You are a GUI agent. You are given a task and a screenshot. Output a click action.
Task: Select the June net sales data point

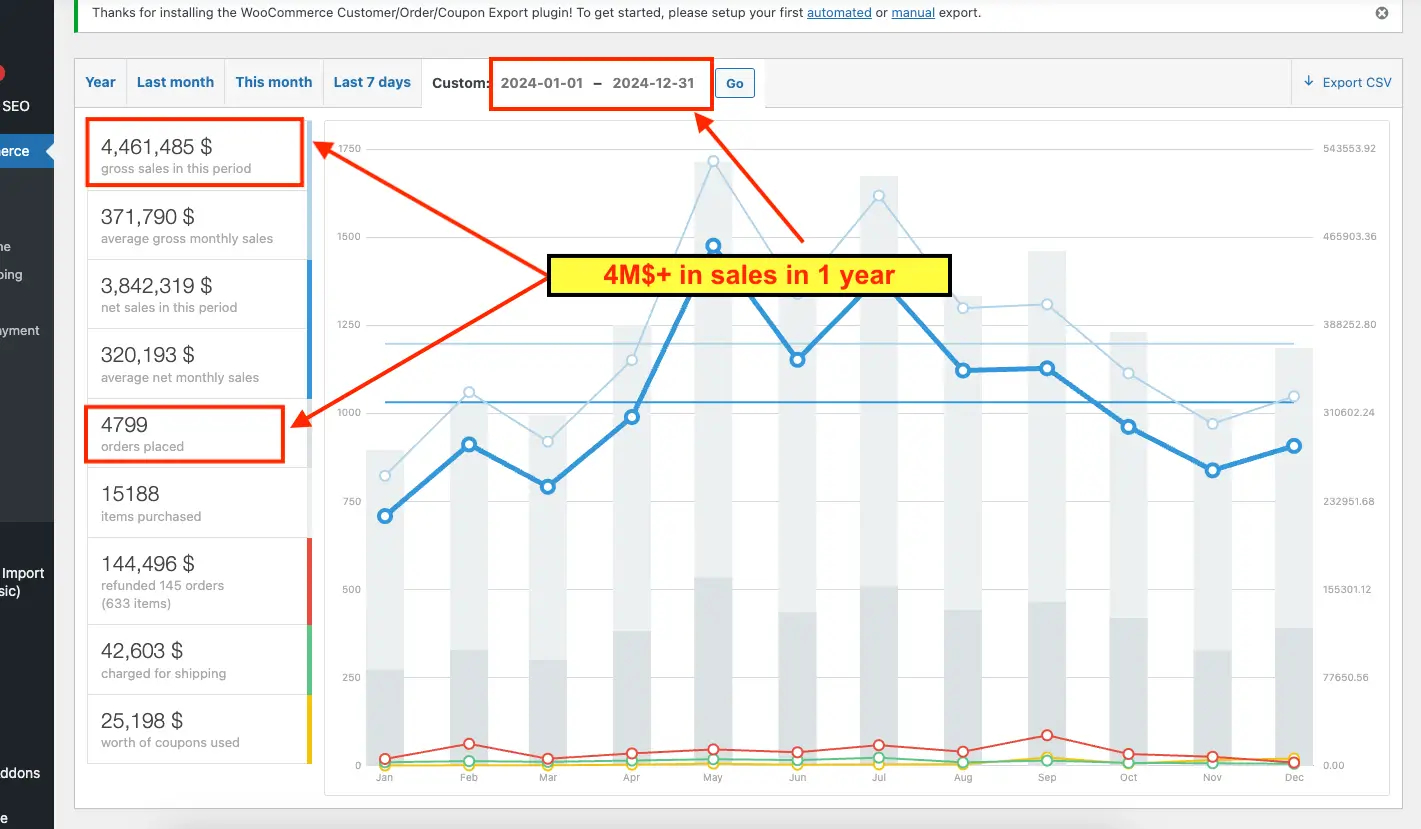797,359
